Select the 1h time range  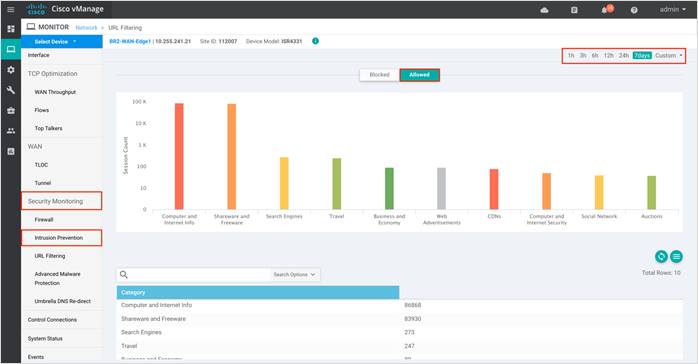571,56
